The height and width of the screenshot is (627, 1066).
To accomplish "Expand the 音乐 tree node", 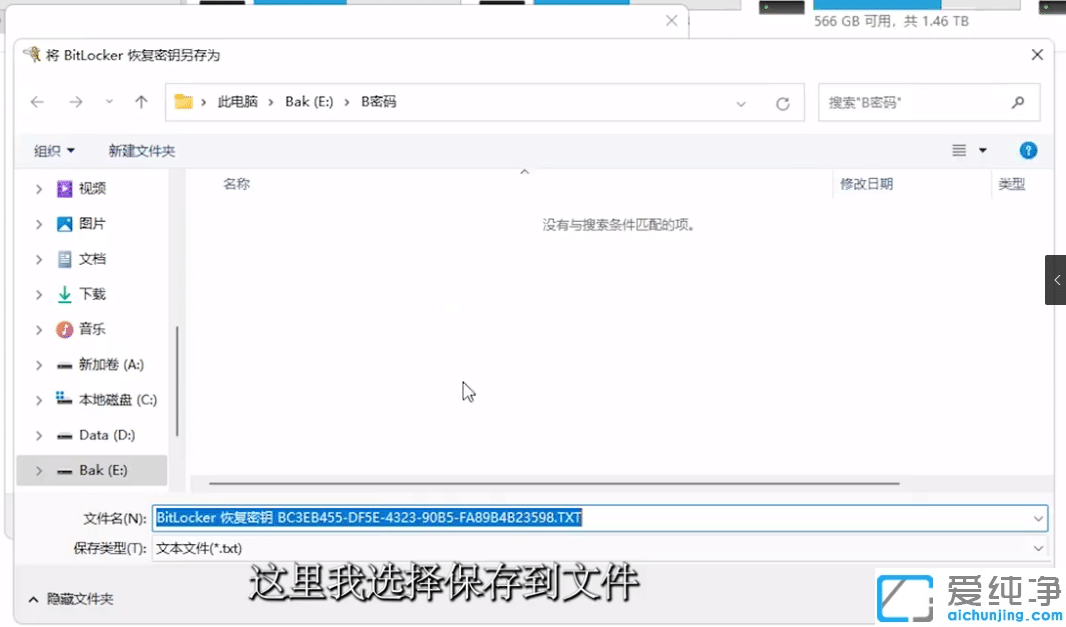I will click(39, 330).
